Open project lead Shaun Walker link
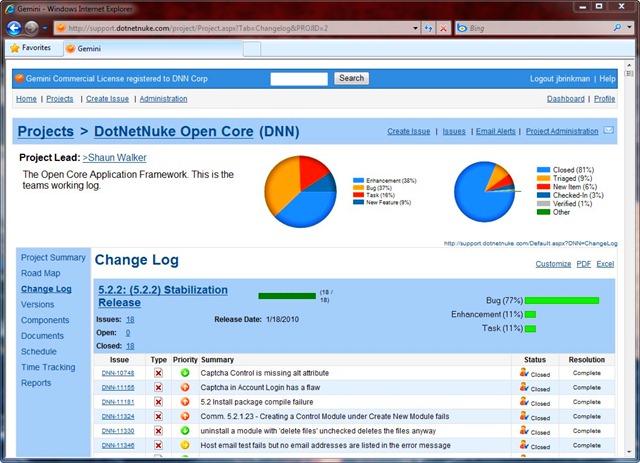 click(114, 158)
